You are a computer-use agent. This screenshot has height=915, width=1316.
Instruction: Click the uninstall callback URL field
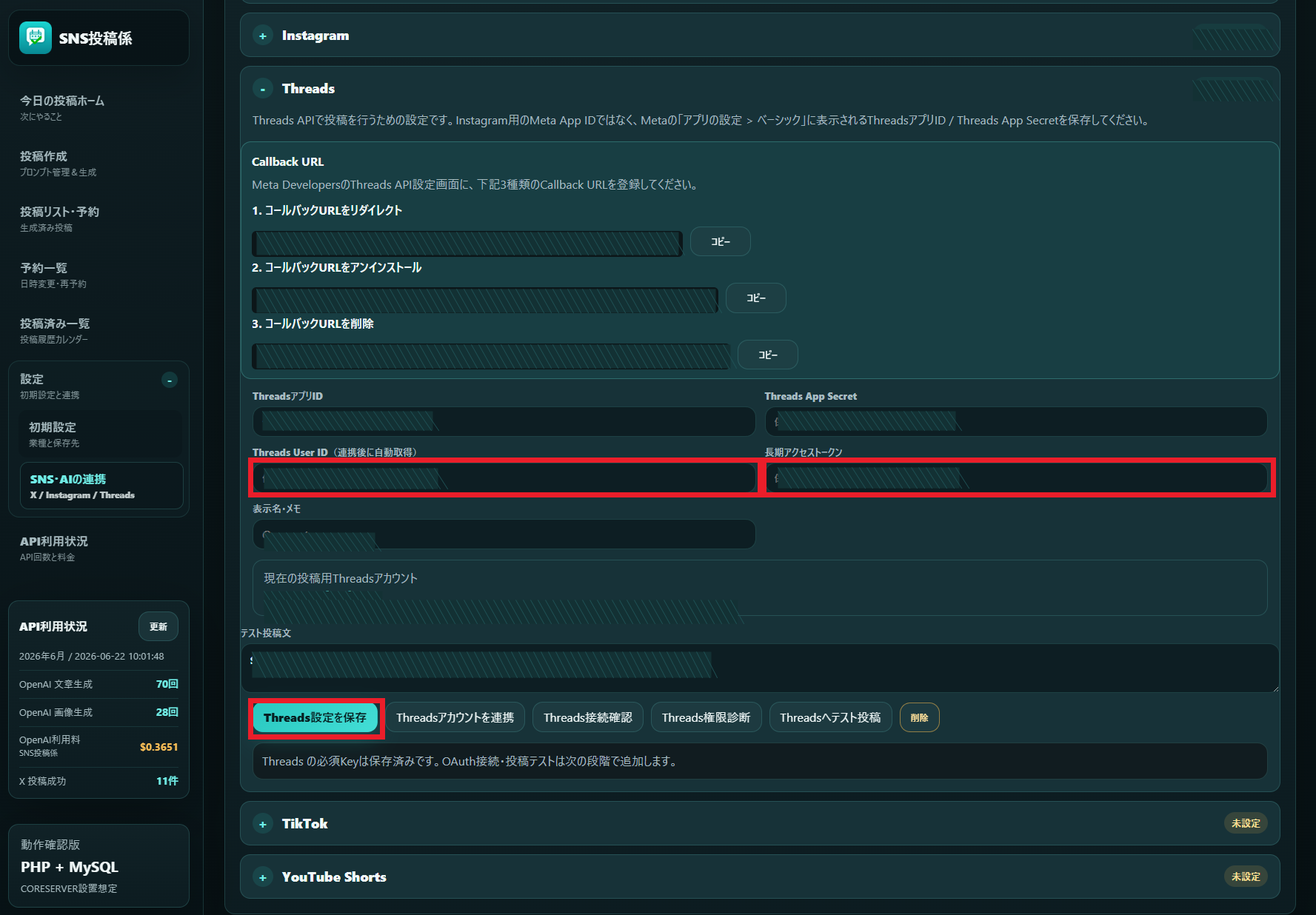pyautogui.click(x=485, y=300)
